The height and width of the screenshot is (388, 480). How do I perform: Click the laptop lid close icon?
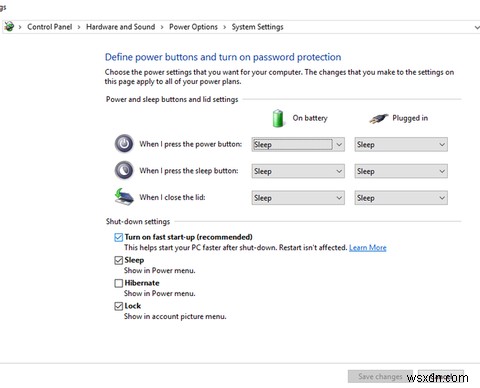point(124,197)
